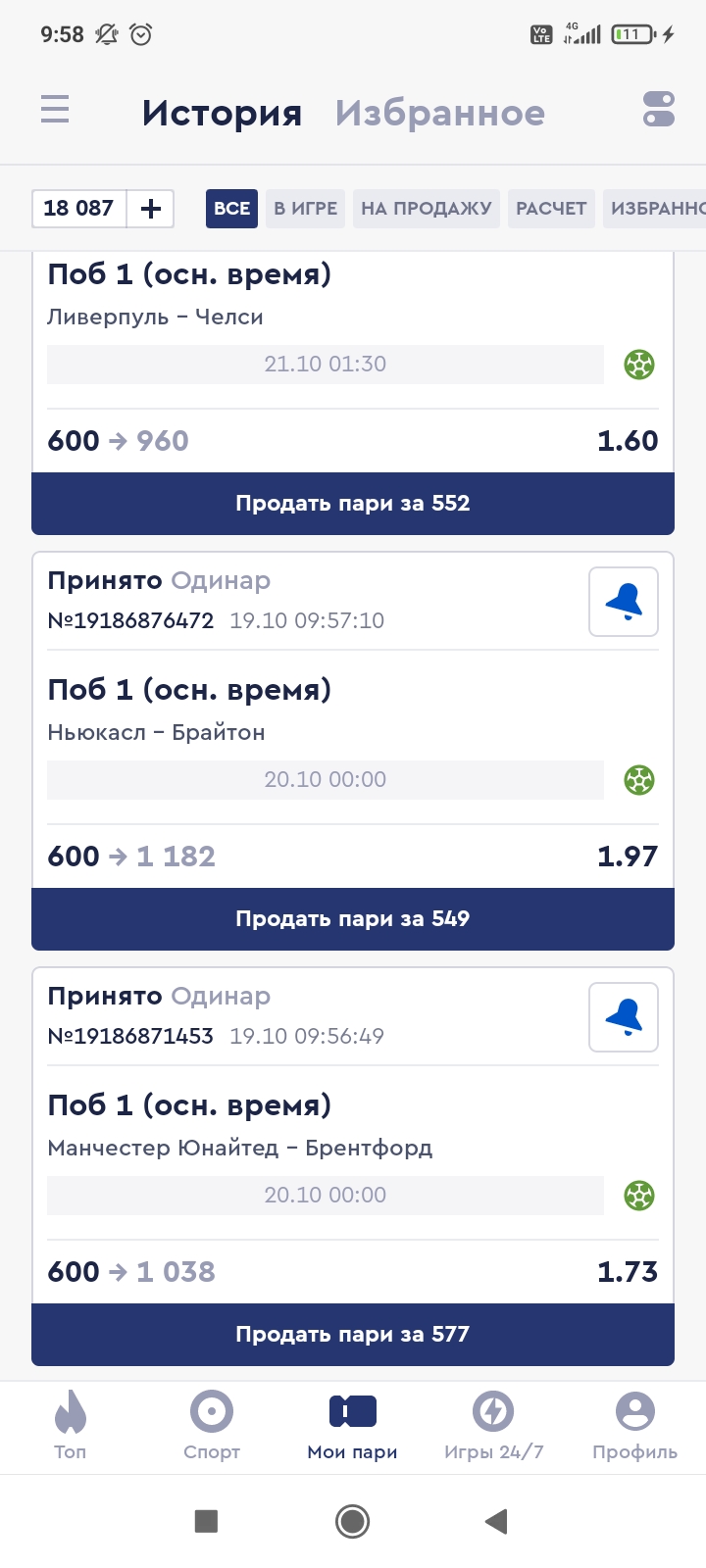Filter bets by НА ПРОДАЖУ
This screenshot has height=1568, width=706.
(x=427, y=209)
